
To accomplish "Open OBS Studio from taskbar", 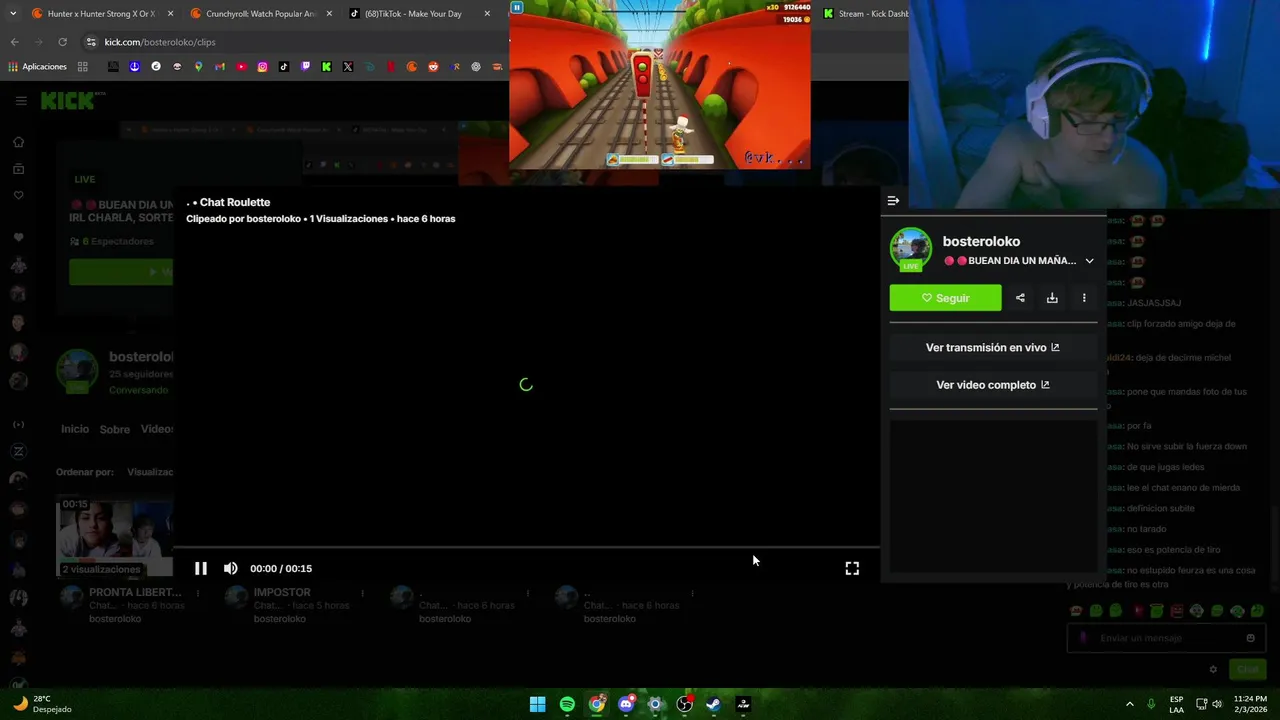I will [x=684, y=704].
